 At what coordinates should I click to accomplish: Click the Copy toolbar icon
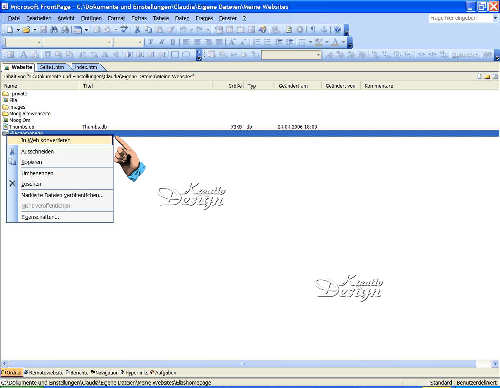148,30
